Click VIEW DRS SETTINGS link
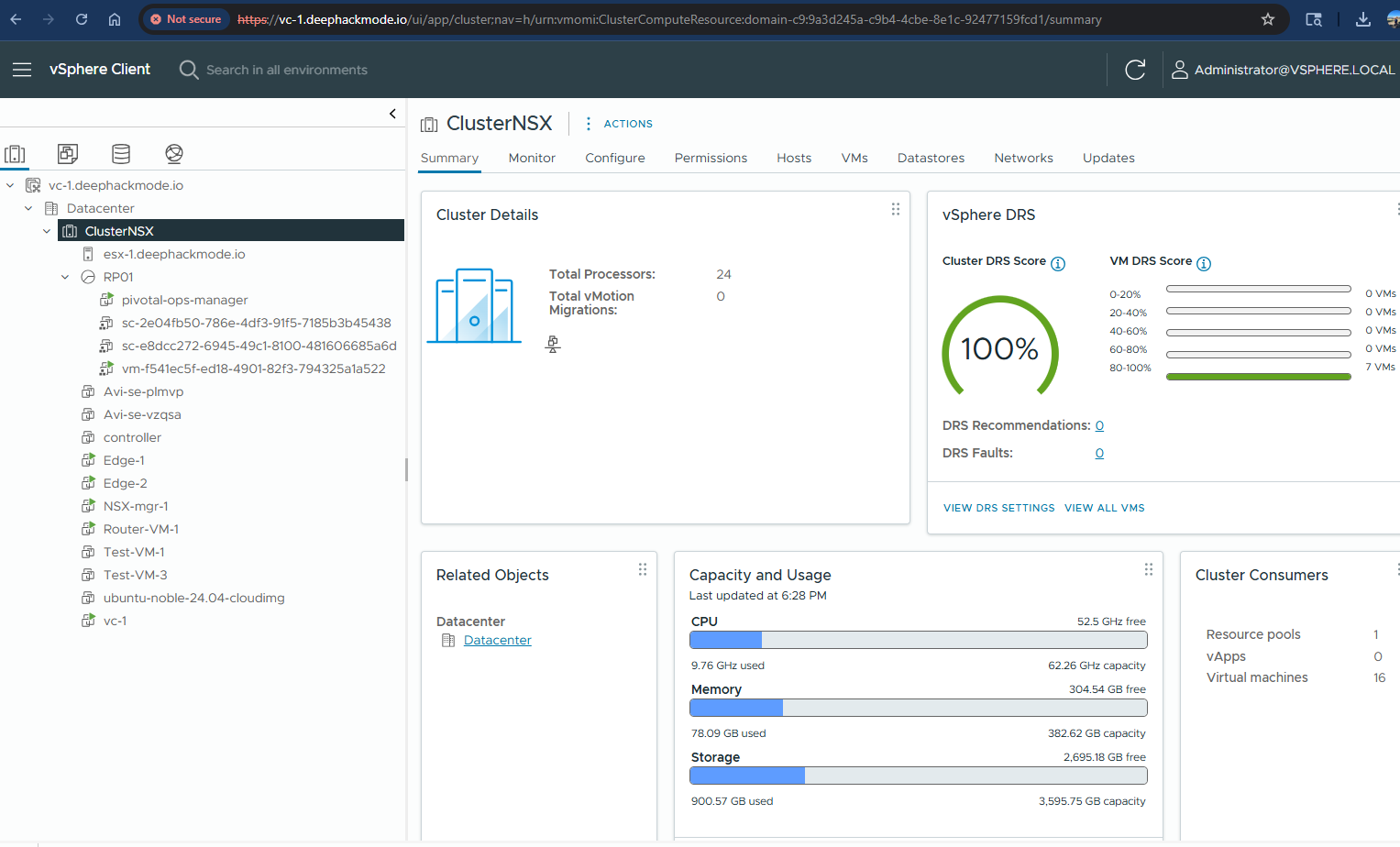The width and height of the screenshot is (1400, 847). 999,508
